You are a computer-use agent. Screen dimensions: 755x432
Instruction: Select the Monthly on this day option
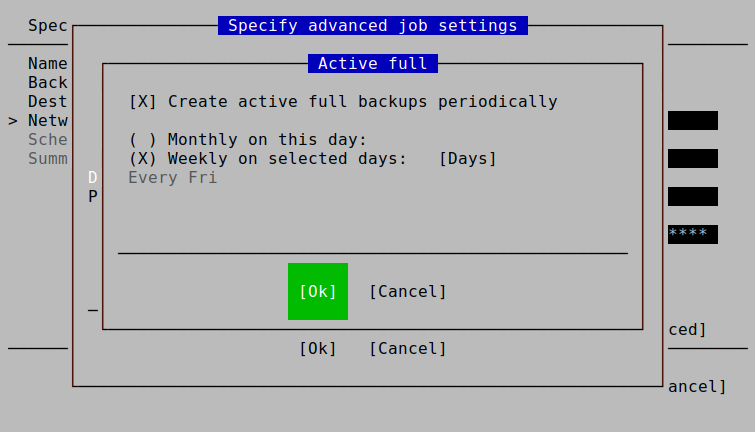143,139
